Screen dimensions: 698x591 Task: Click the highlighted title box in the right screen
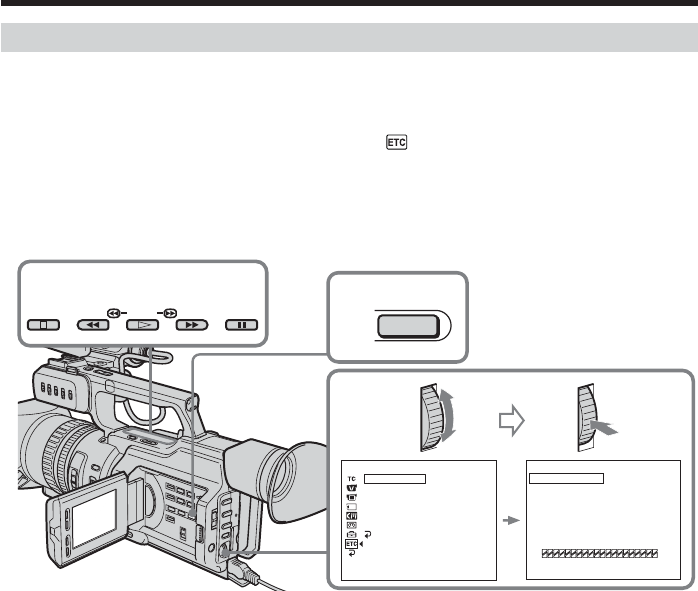point(566,478)
